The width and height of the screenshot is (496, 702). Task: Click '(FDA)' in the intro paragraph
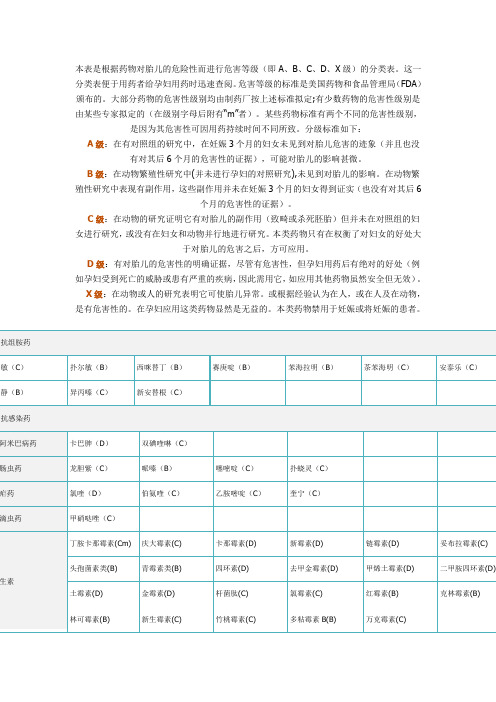tap(409, 84)
